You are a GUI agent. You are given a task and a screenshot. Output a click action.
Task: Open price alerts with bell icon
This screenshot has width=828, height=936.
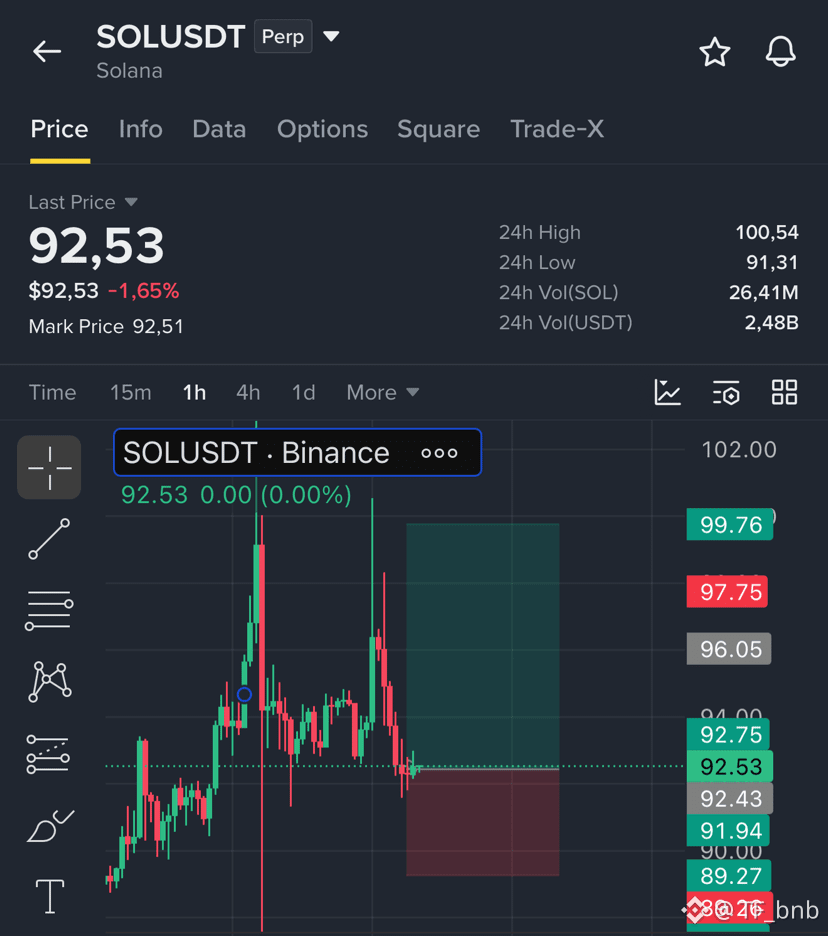click(780, 51)
